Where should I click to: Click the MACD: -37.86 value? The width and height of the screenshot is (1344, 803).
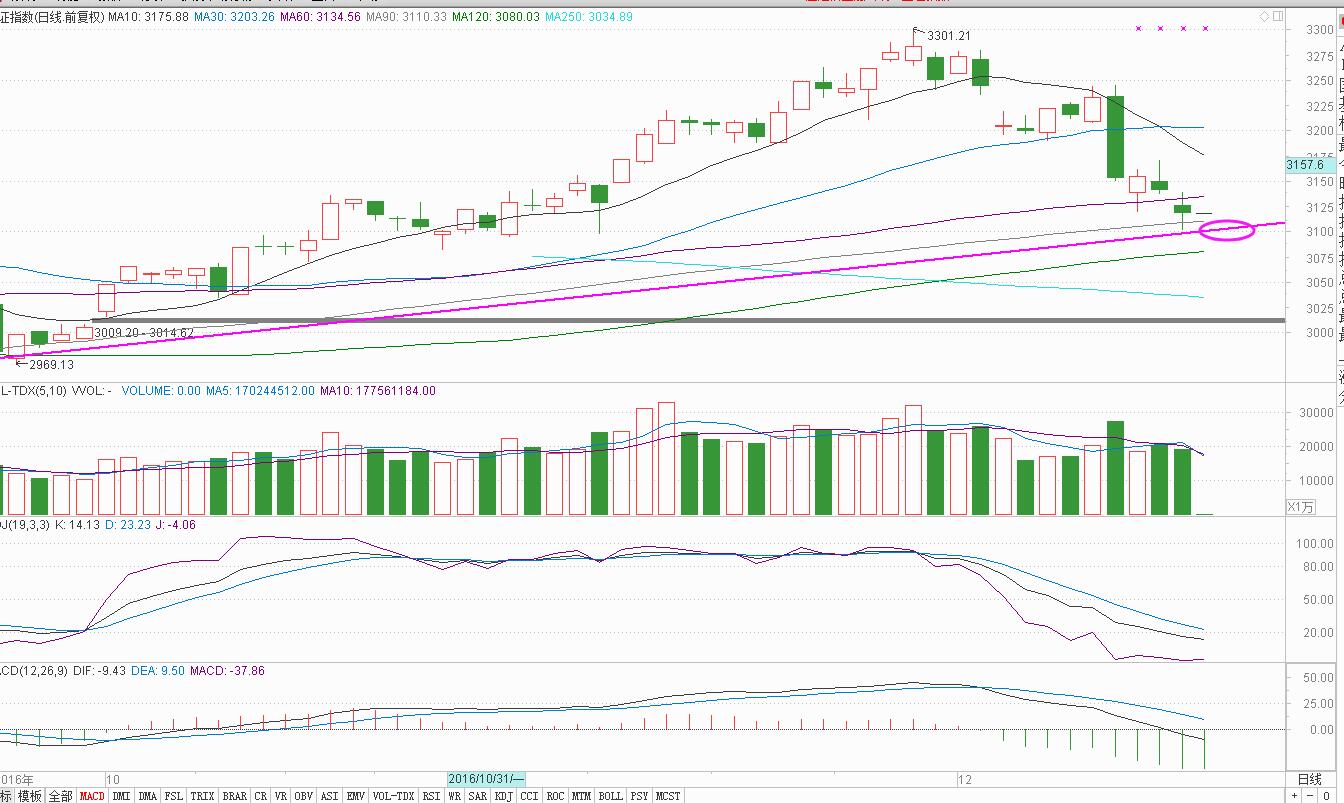click(228, 671)
